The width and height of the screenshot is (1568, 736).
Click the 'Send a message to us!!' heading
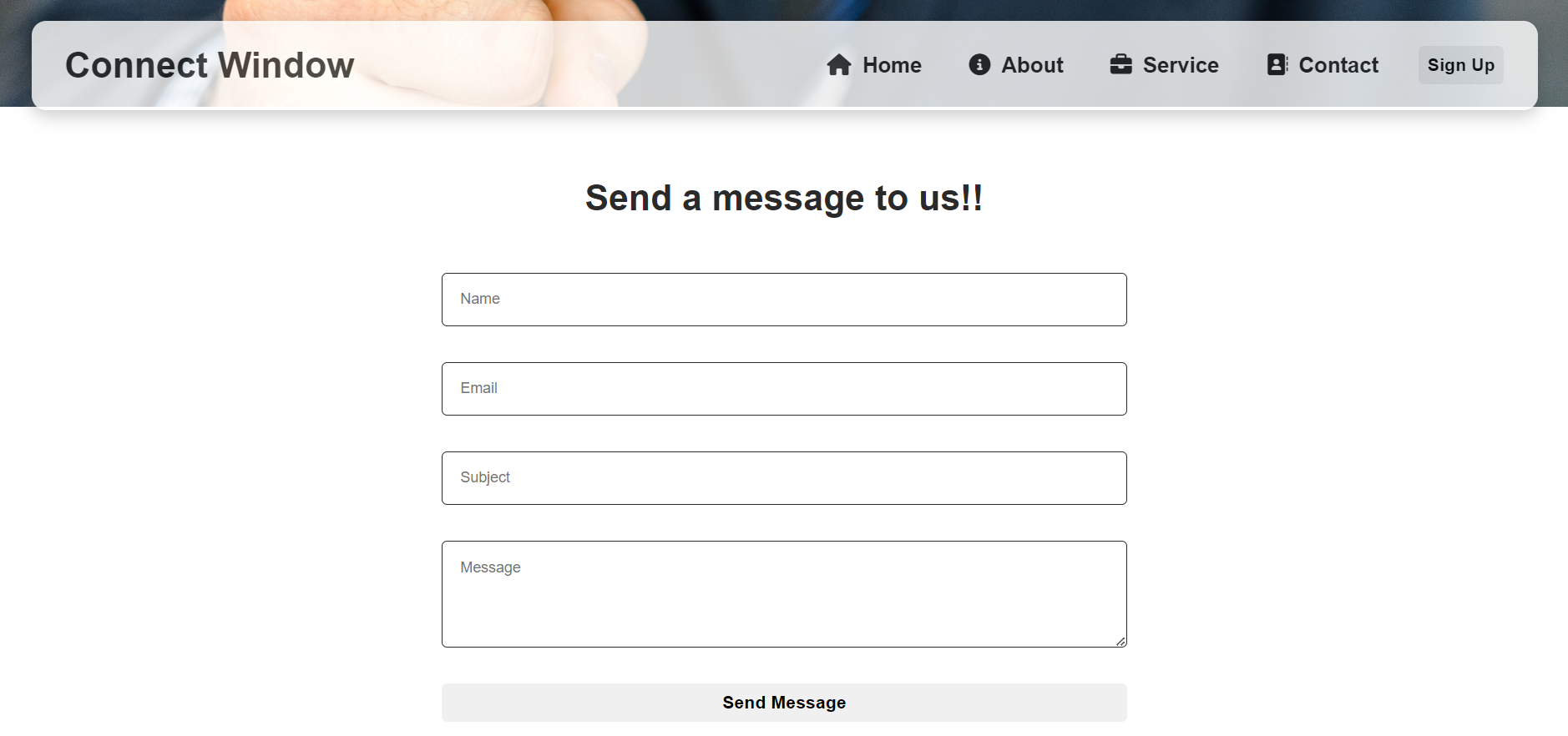[x=784, y=199]
